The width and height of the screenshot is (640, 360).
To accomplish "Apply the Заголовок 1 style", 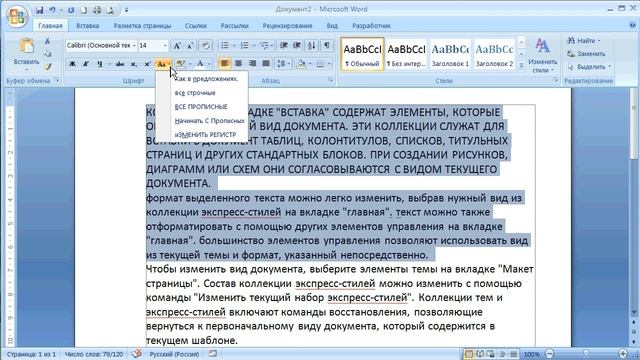I will (x=450, y=54).
